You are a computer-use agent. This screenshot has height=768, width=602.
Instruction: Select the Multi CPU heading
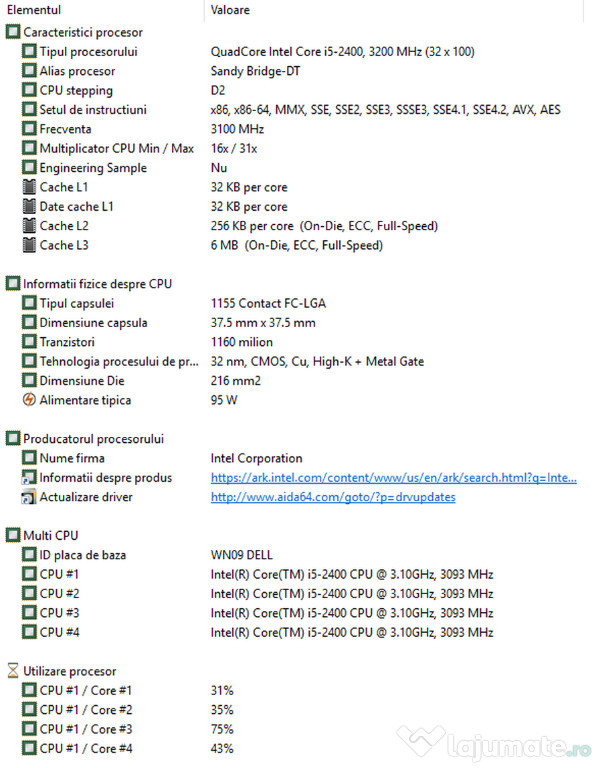[x=50, y=535]
